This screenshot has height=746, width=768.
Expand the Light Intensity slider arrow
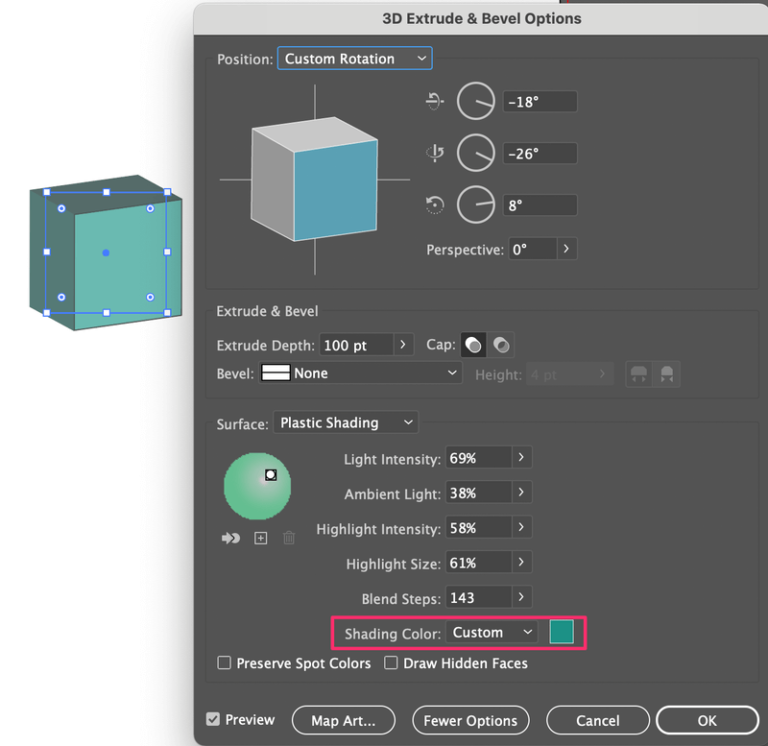[522, 457]
